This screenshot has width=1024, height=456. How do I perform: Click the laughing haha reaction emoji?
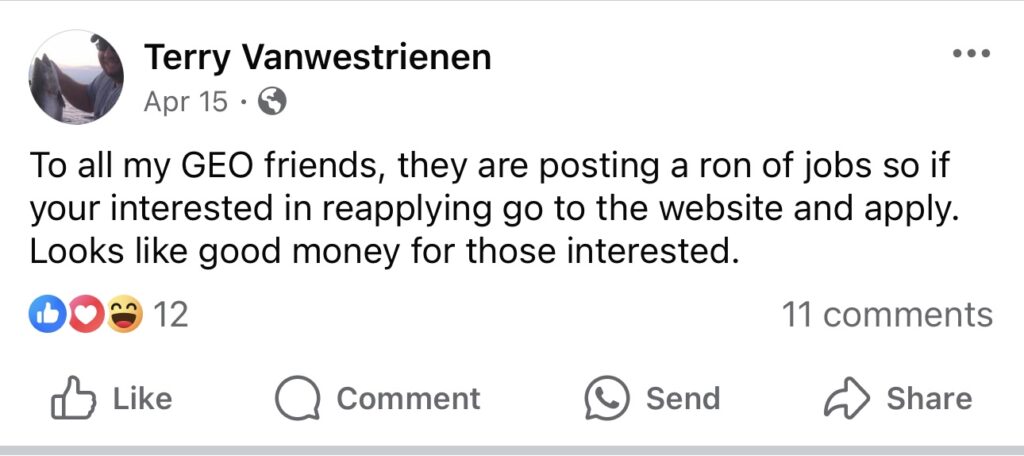click(124, 315)
